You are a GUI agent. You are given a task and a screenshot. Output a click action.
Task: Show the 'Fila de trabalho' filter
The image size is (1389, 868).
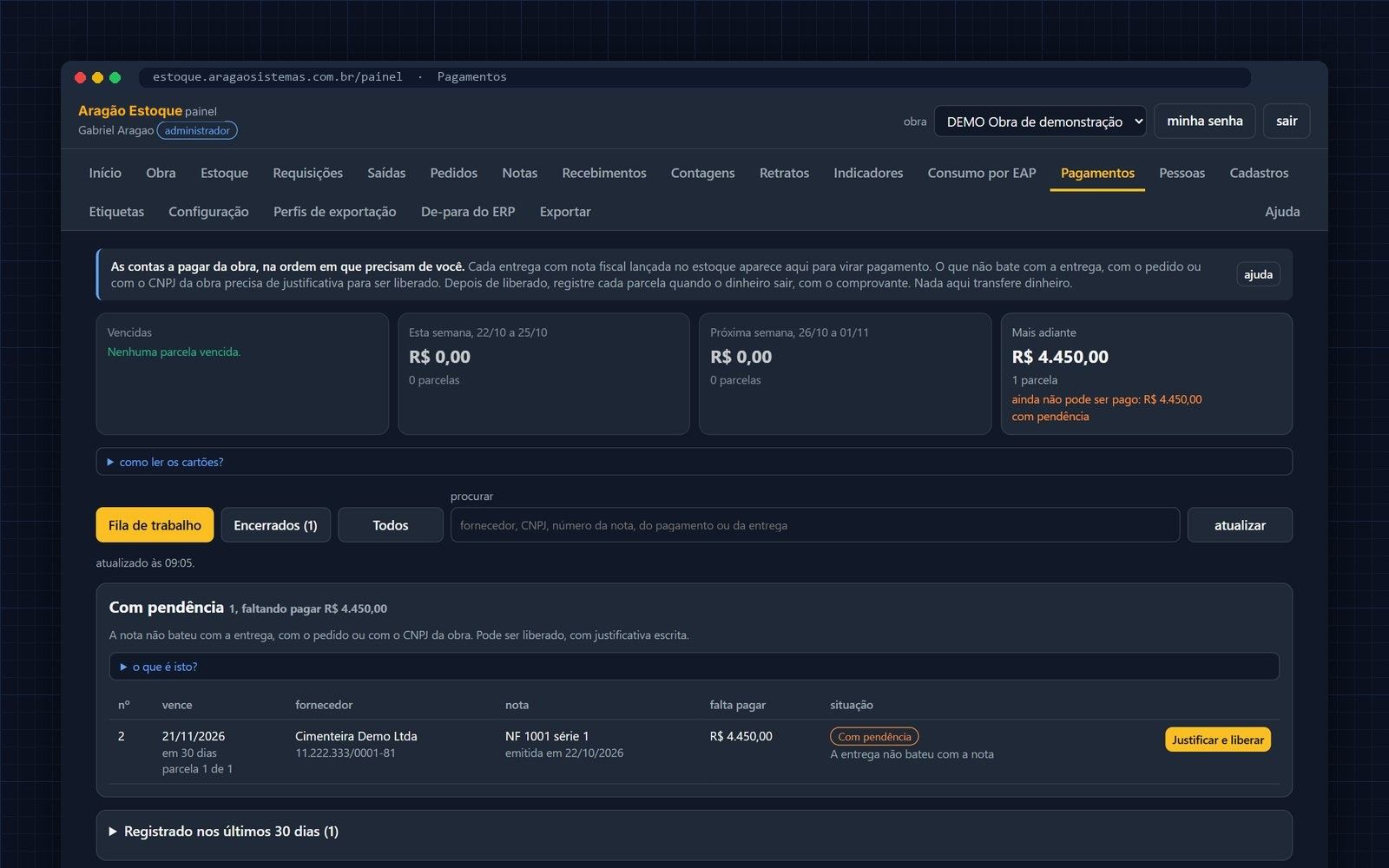tap(155, 525)
